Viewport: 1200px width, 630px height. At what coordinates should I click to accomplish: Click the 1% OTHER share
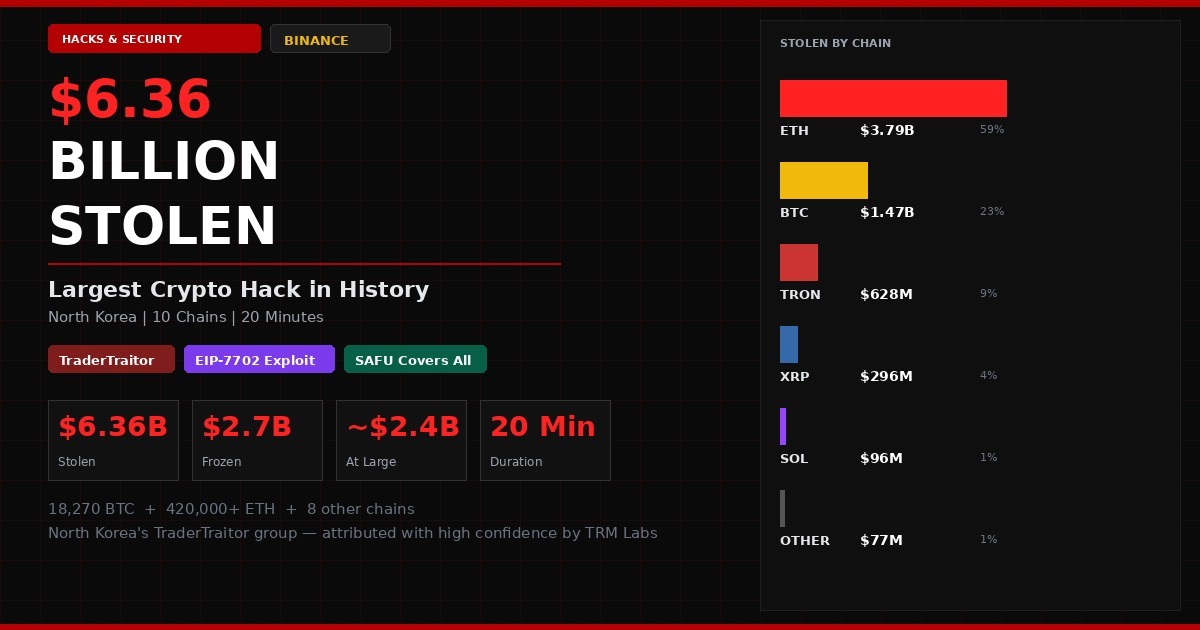pyautogui.click(x=989, y=540)
